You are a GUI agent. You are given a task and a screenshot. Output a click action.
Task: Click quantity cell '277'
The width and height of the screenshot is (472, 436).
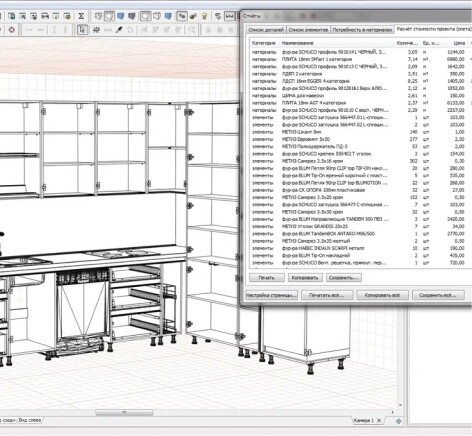click(x=413, y=139)
